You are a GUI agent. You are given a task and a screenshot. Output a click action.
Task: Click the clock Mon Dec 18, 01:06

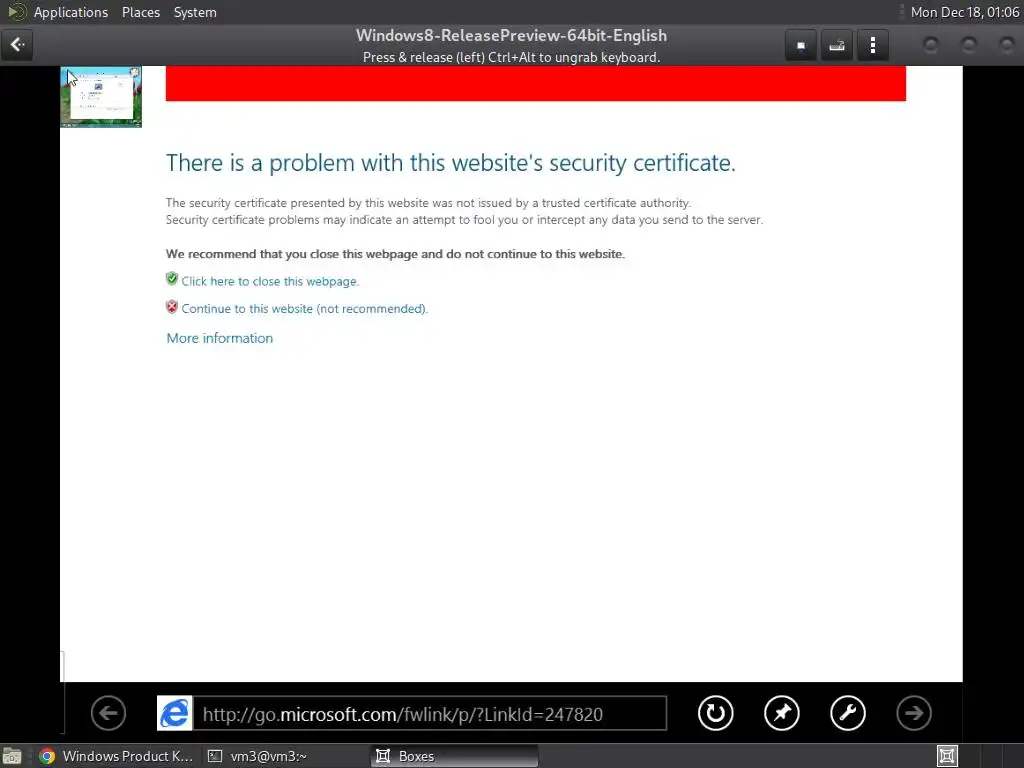pyautogui.click(x=965, y=12)
